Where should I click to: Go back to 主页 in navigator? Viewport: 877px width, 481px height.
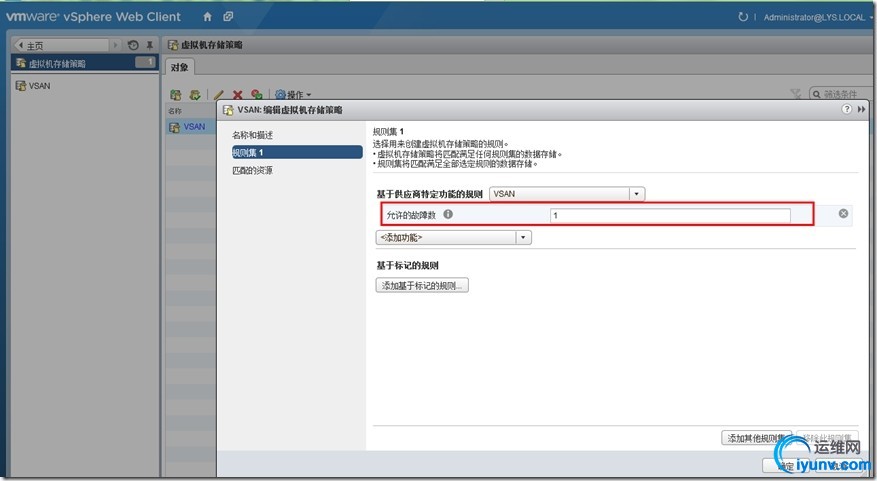click(61, 45)
